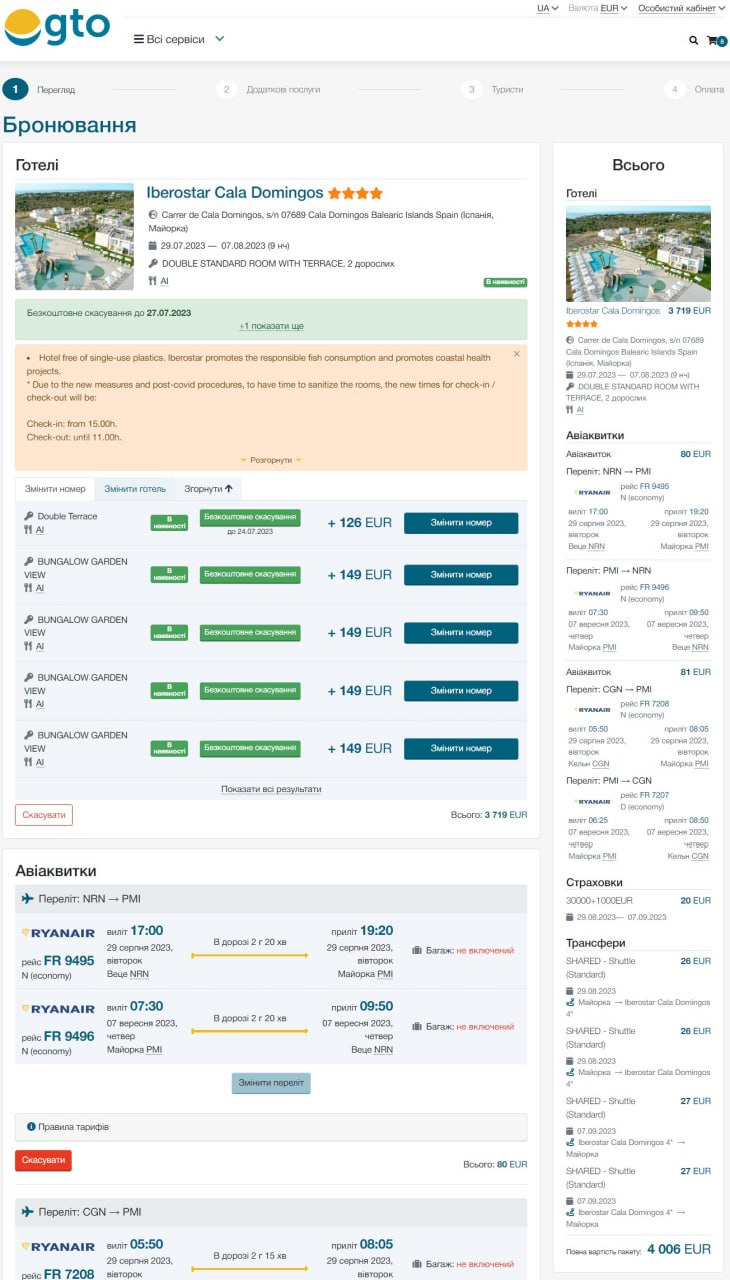The height and width of the screenshot is (1280, 730).
Task: Click Змінити номер for the second BUNGALOW GARDEN VIEW row
Action: [461, 633]
